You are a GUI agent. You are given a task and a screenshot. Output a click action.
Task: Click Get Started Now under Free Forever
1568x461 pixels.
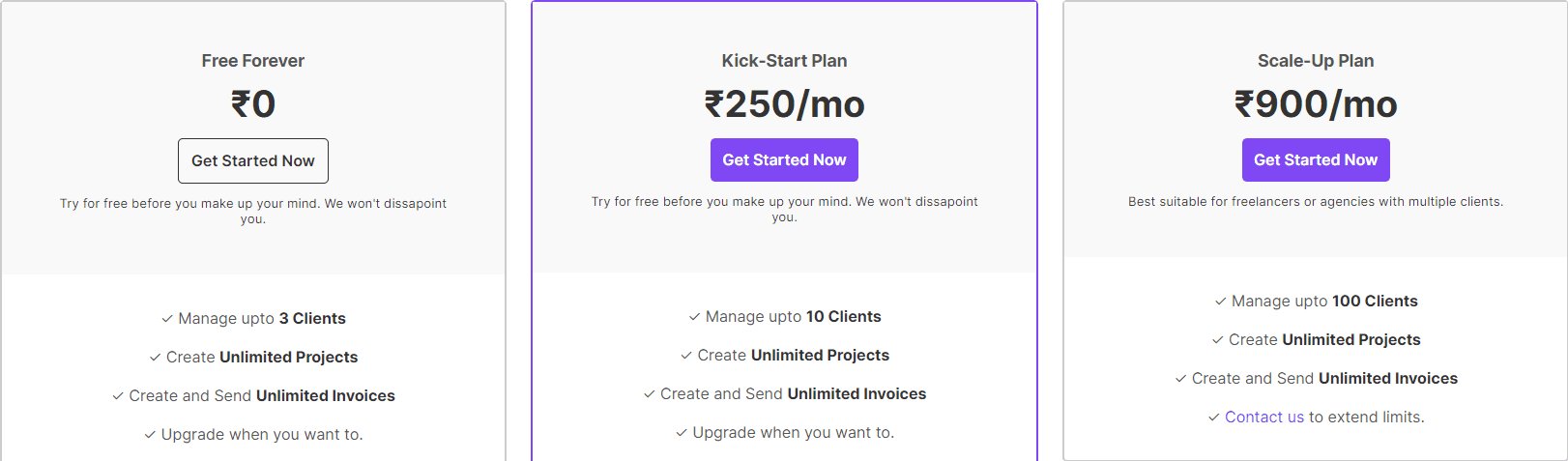click(x=252, y=161)
